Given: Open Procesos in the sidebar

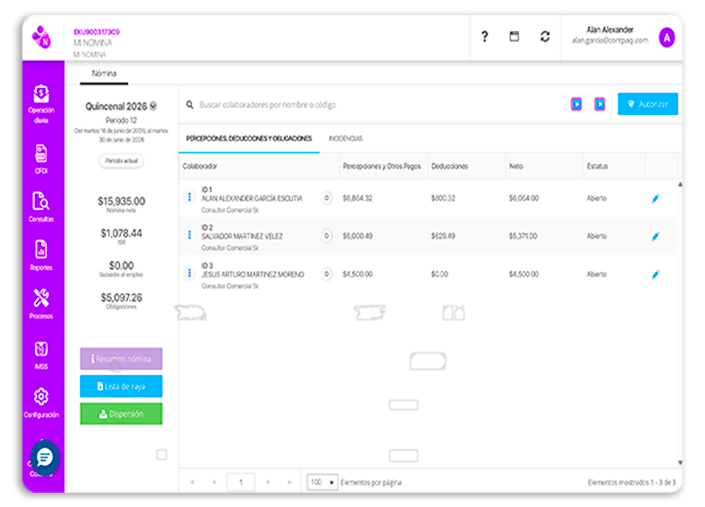Looking at the screenshot, I should pyautogui.click(x=41, y=304).
